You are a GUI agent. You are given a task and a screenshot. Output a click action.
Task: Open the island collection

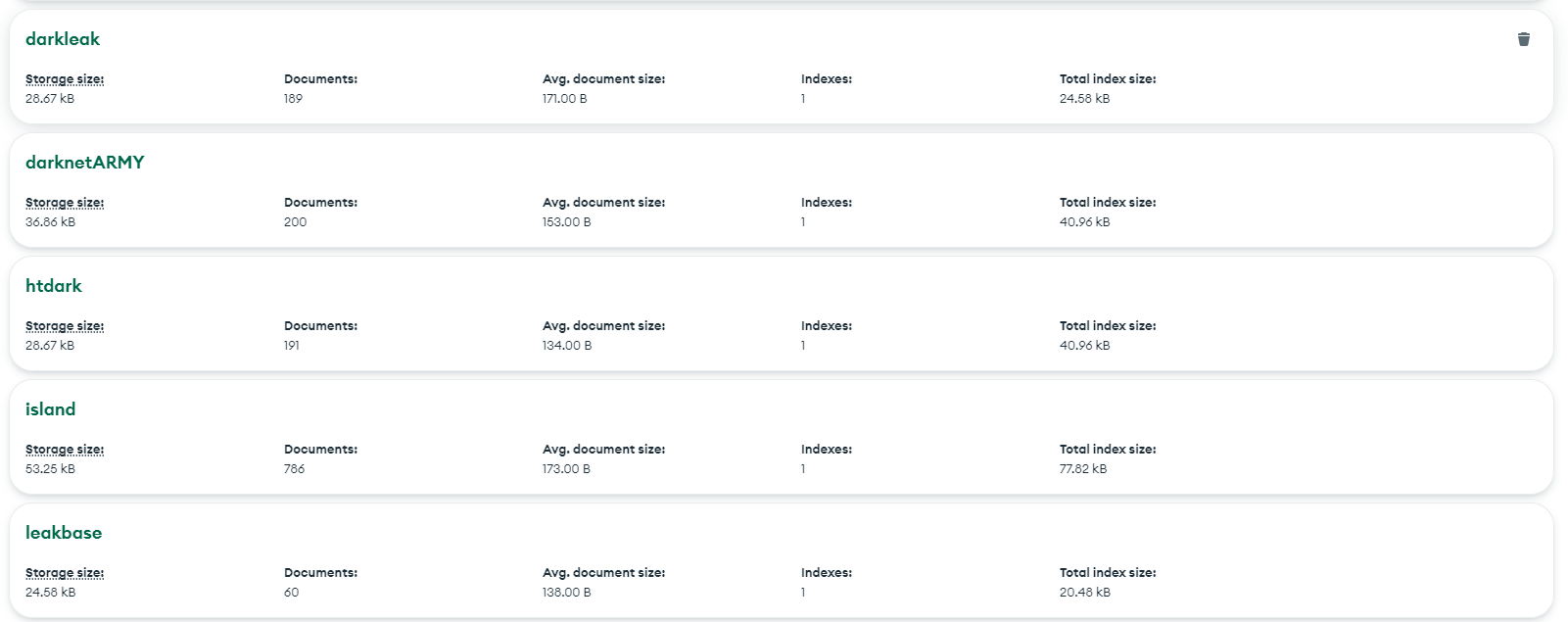click(x=51, y=409)
